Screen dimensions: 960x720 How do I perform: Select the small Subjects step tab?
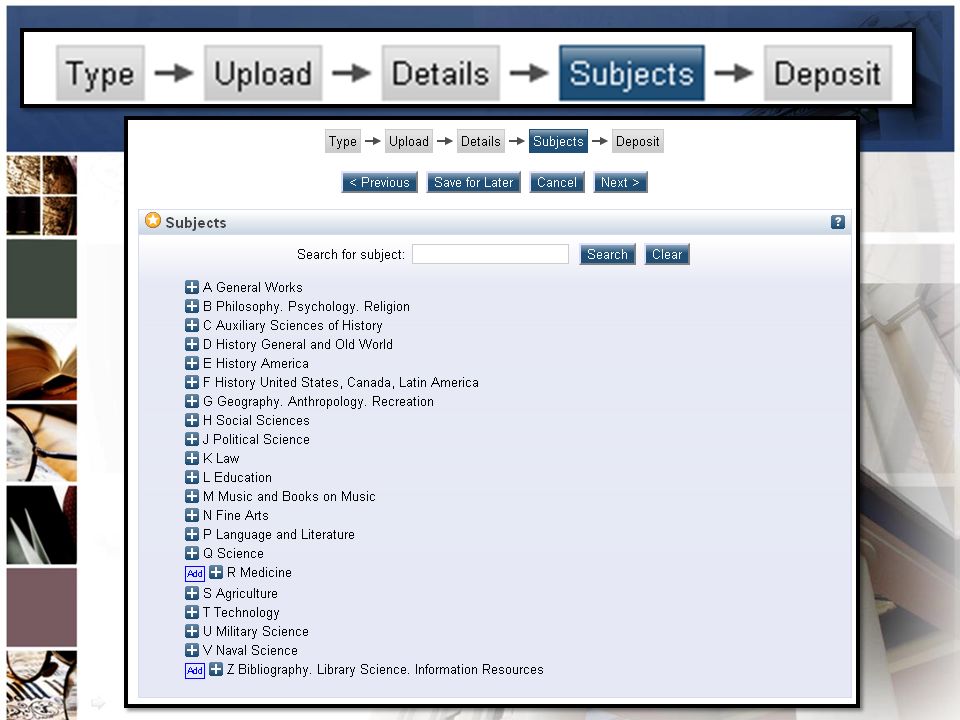tap(558, 141)
